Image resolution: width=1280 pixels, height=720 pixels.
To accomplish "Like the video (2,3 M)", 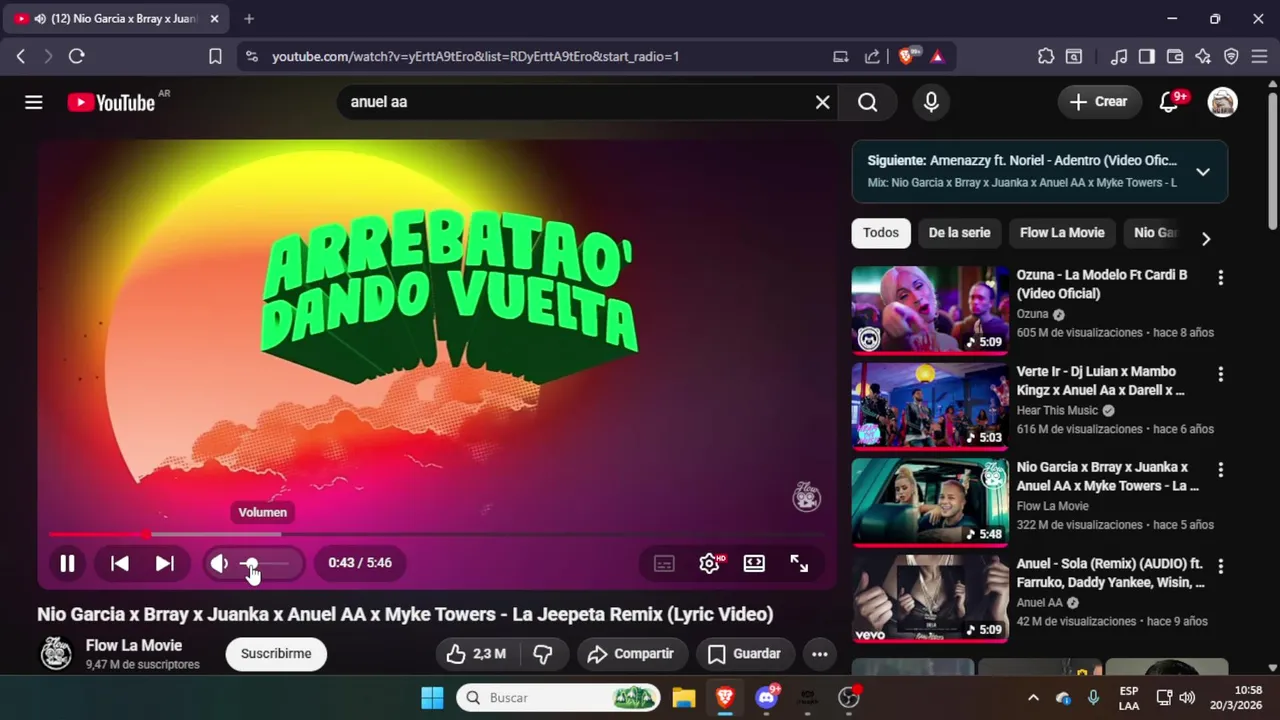I will pyautogui.click(x=477, y=654).
